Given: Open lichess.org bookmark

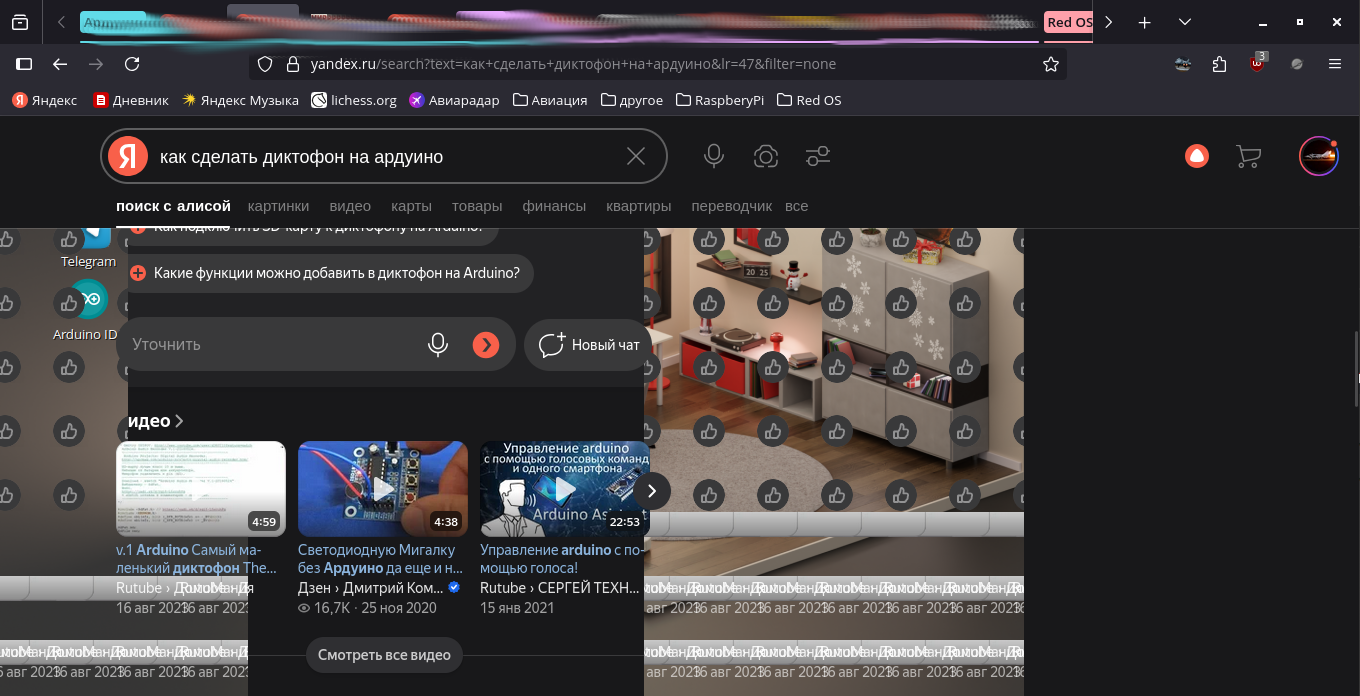Looking at the screenshot, I should coord(354,100).
